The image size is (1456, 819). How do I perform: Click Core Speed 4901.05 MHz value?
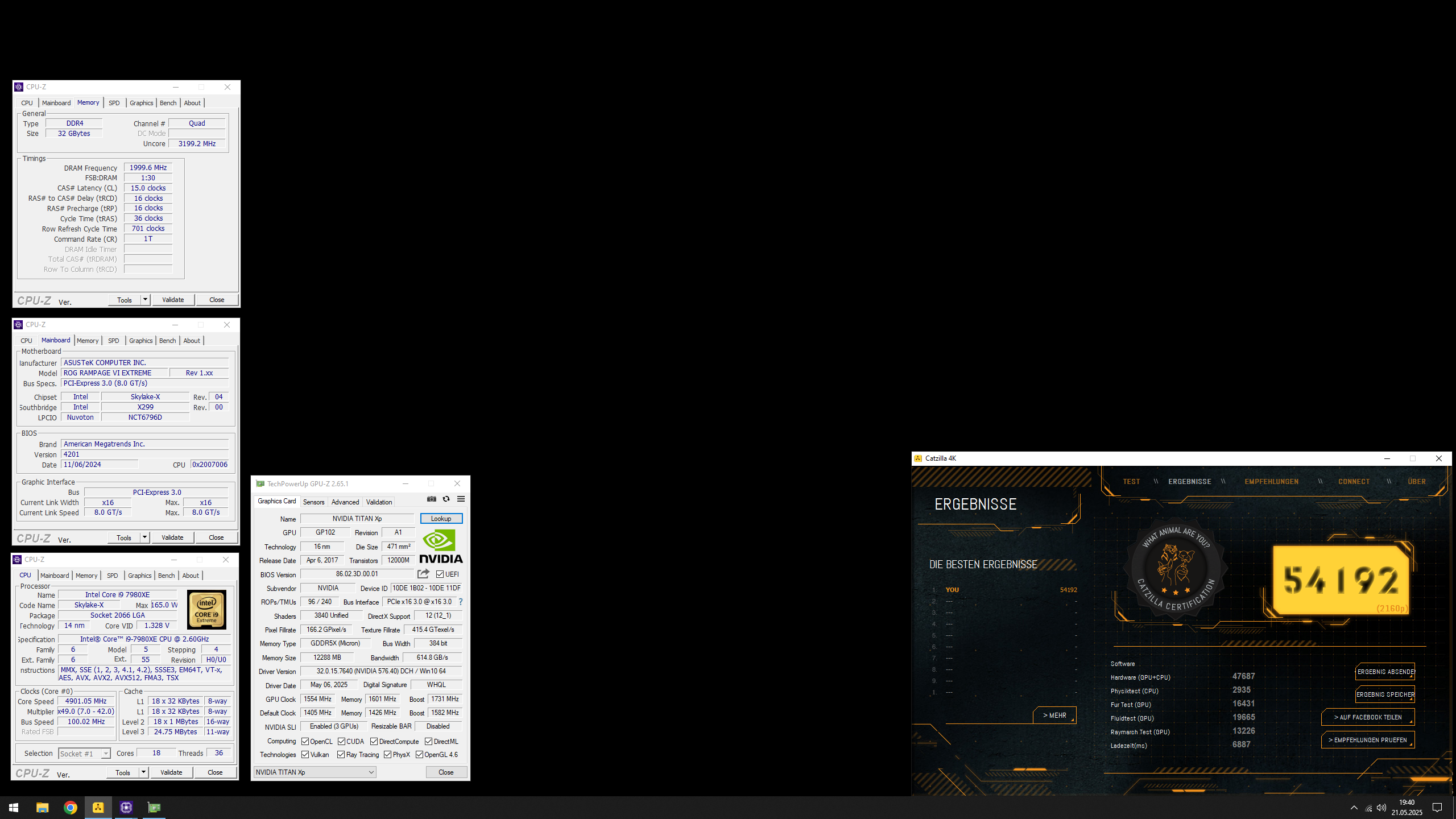86,701
